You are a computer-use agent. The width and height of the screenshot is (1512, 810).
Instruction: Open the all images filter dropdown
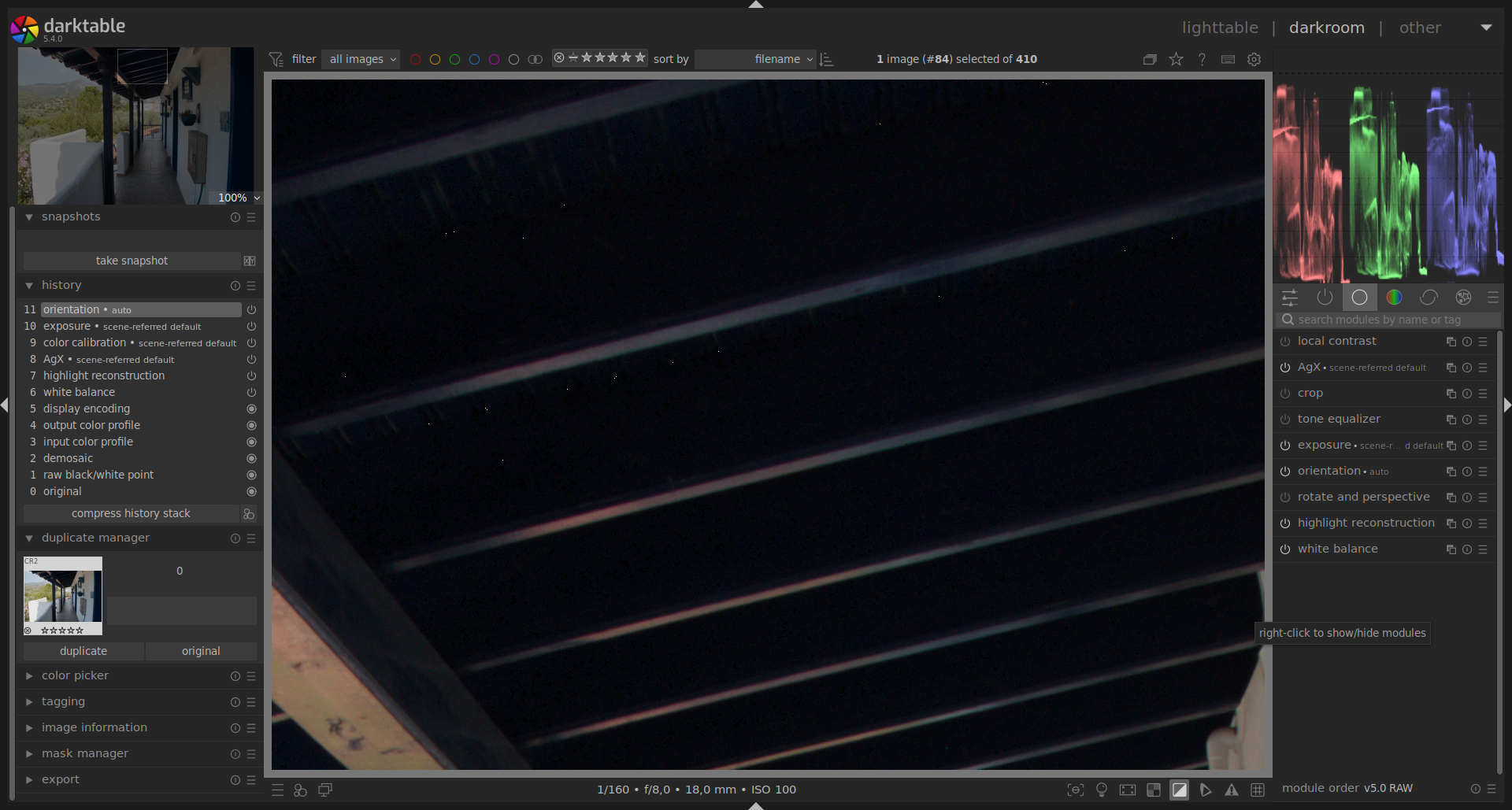coord(362,59)
